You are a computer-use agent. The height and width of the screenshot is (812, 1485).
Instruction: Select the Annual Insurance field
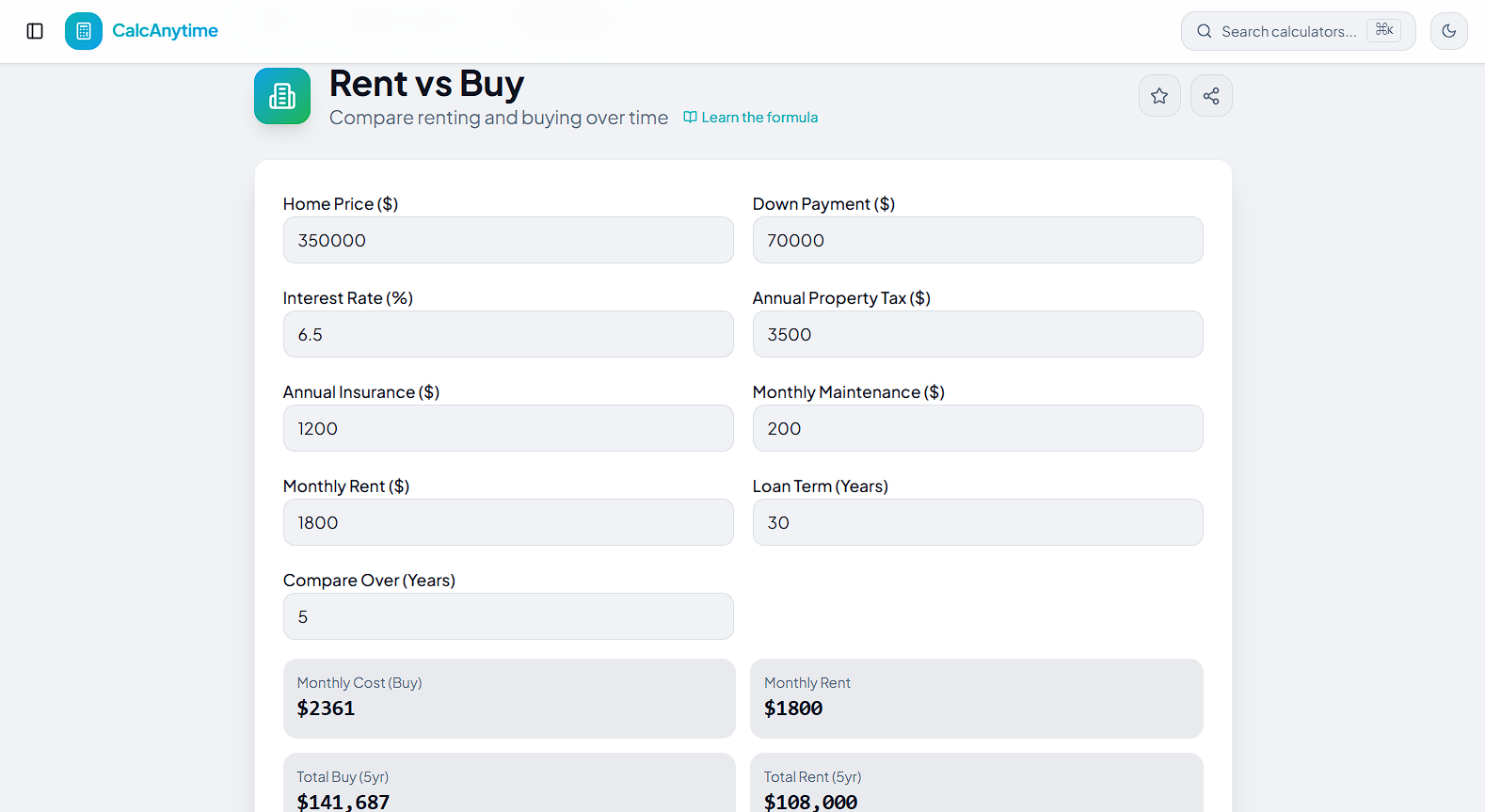508,428
